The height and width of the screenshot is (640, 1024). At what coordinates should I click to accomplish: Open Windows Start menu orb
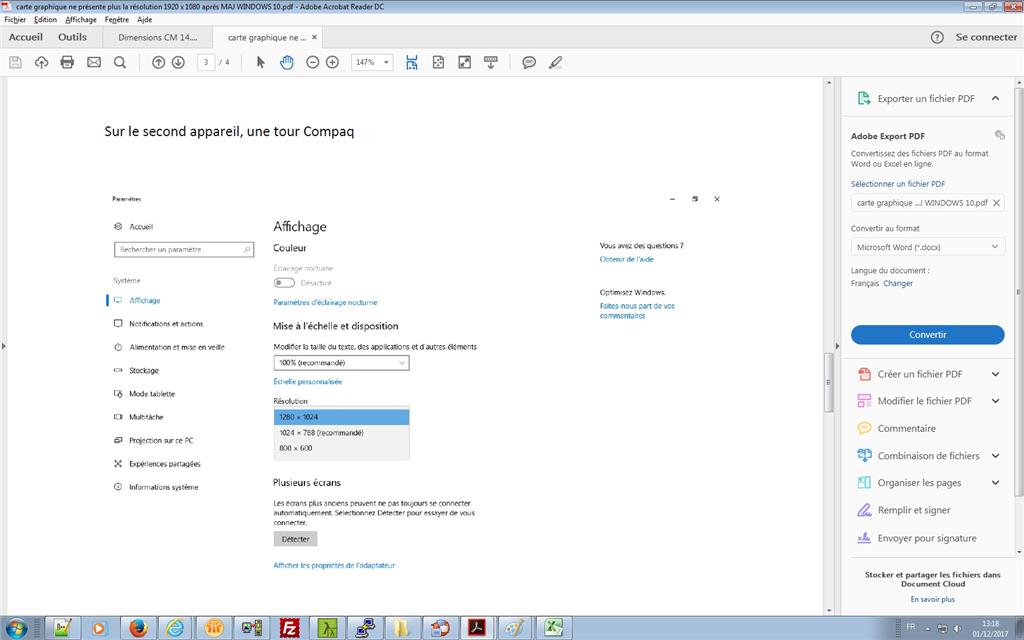tap(16, 628)
